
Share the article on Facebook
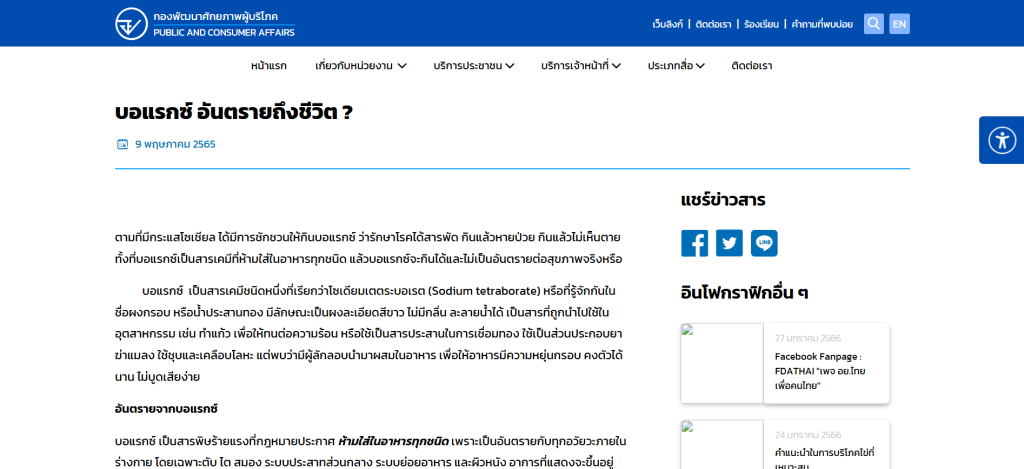tap(694, 243)
